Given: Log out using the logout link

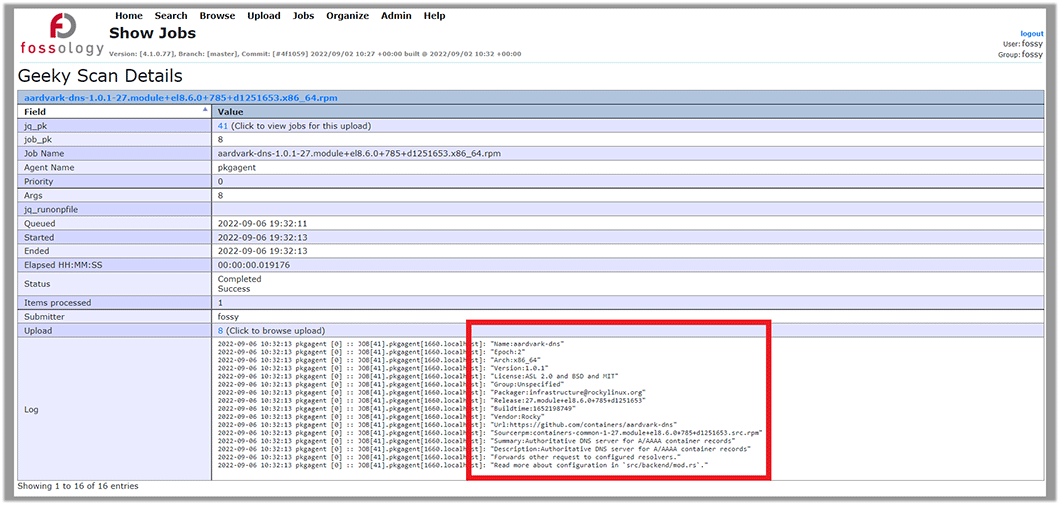Looking at the screenshot, I should click(x=1031, y=34).
